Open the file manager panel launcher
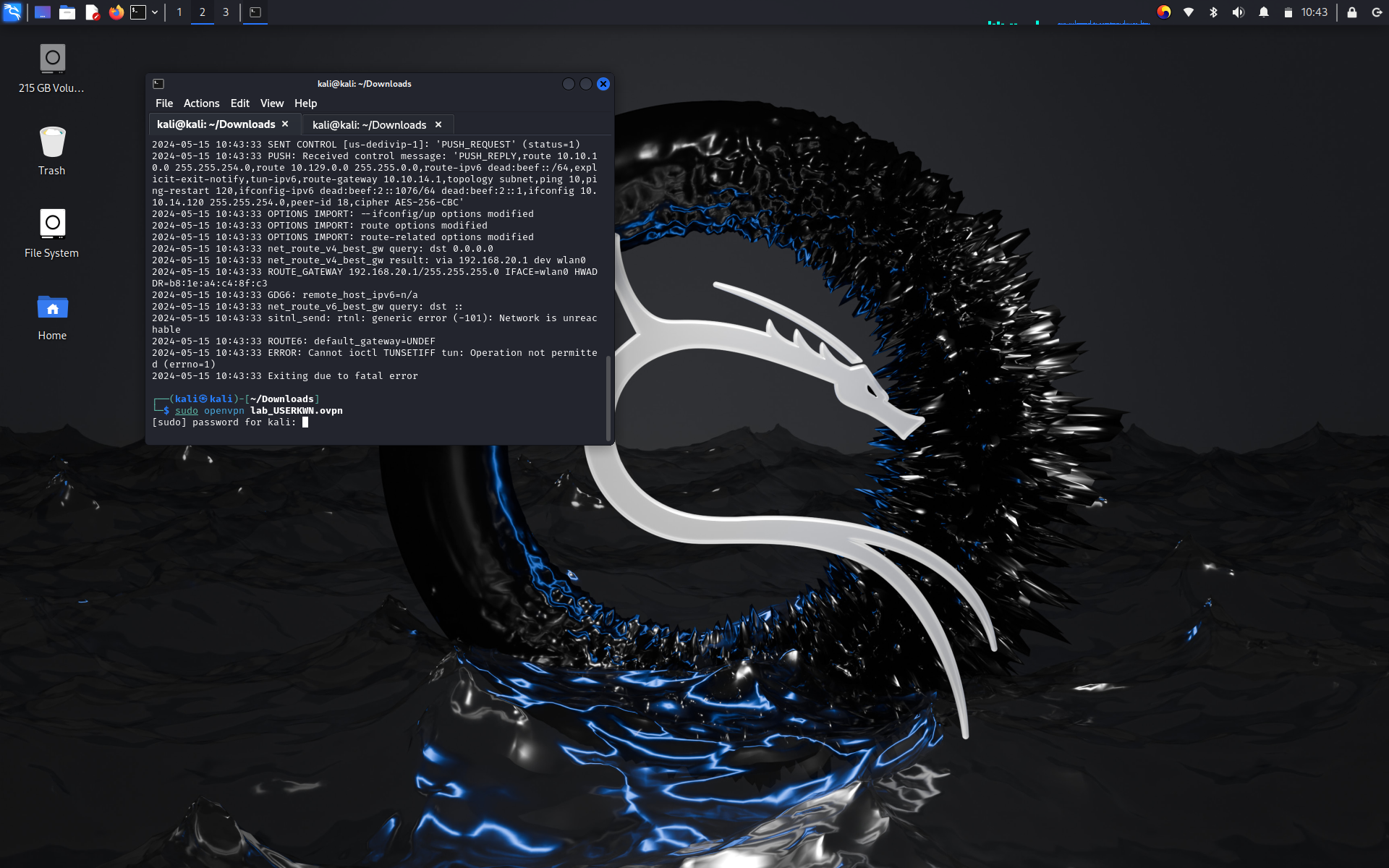 click(x=67, y=12)
